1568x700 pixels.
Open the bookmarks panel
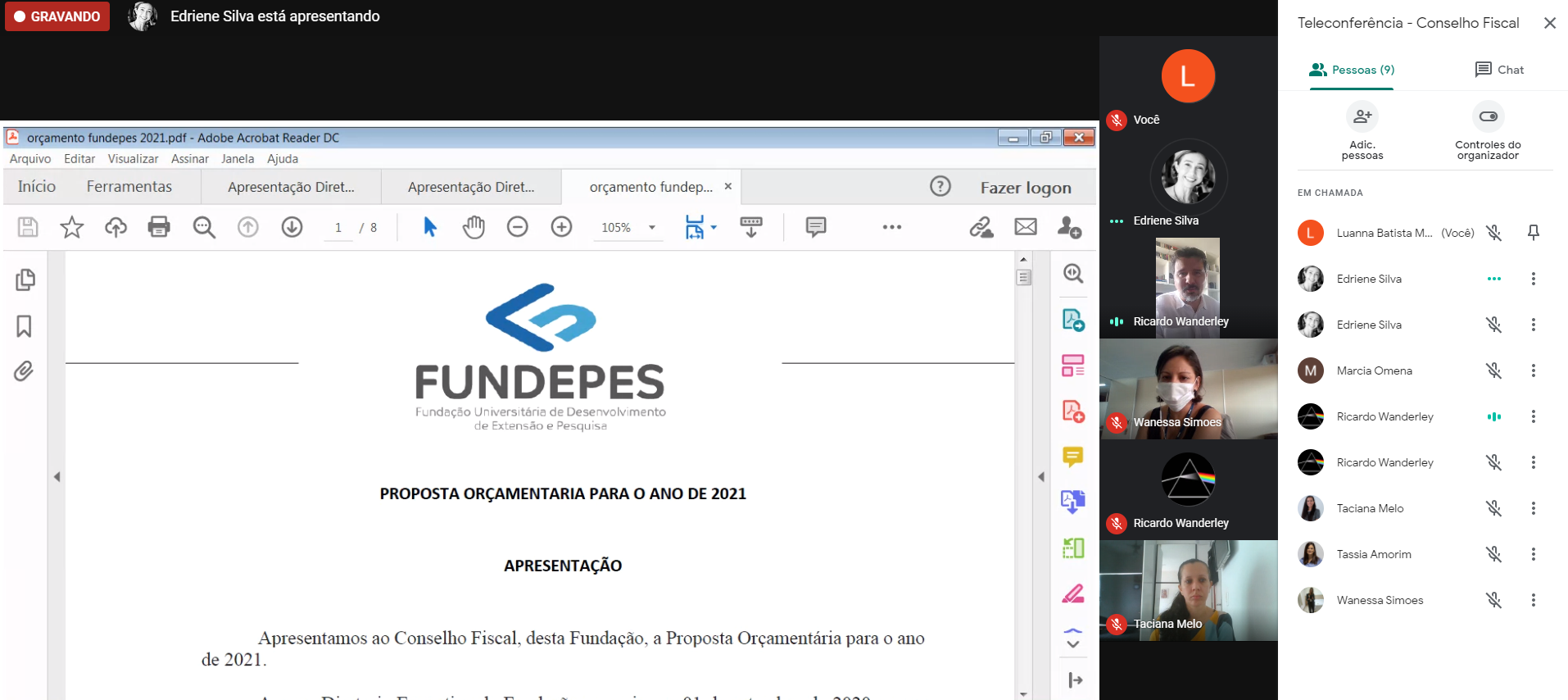pyautogui.click(x=24, y=326)
